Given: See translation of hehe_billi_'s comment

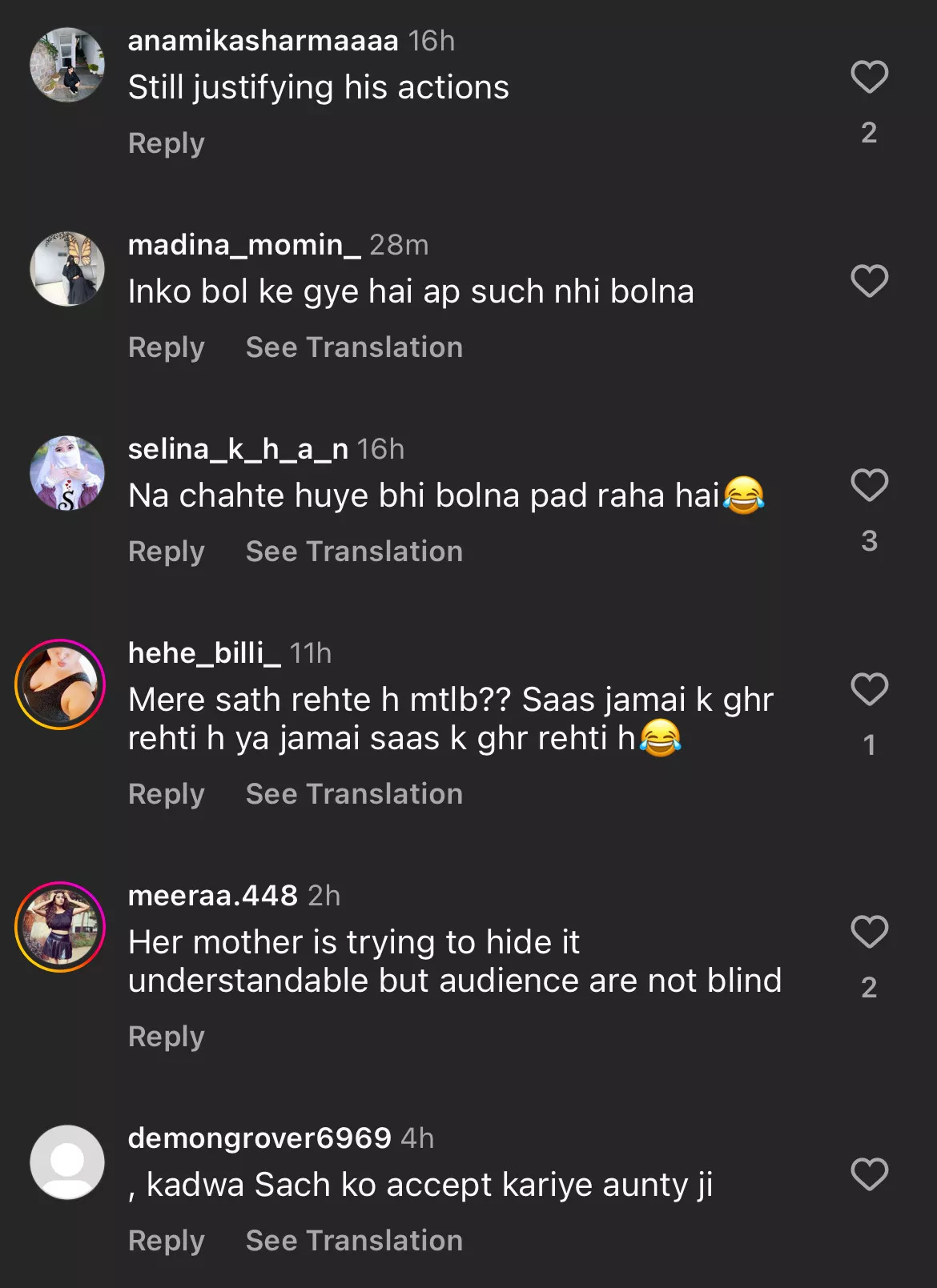Looking at the screenshot, I should tap(354, 794).
